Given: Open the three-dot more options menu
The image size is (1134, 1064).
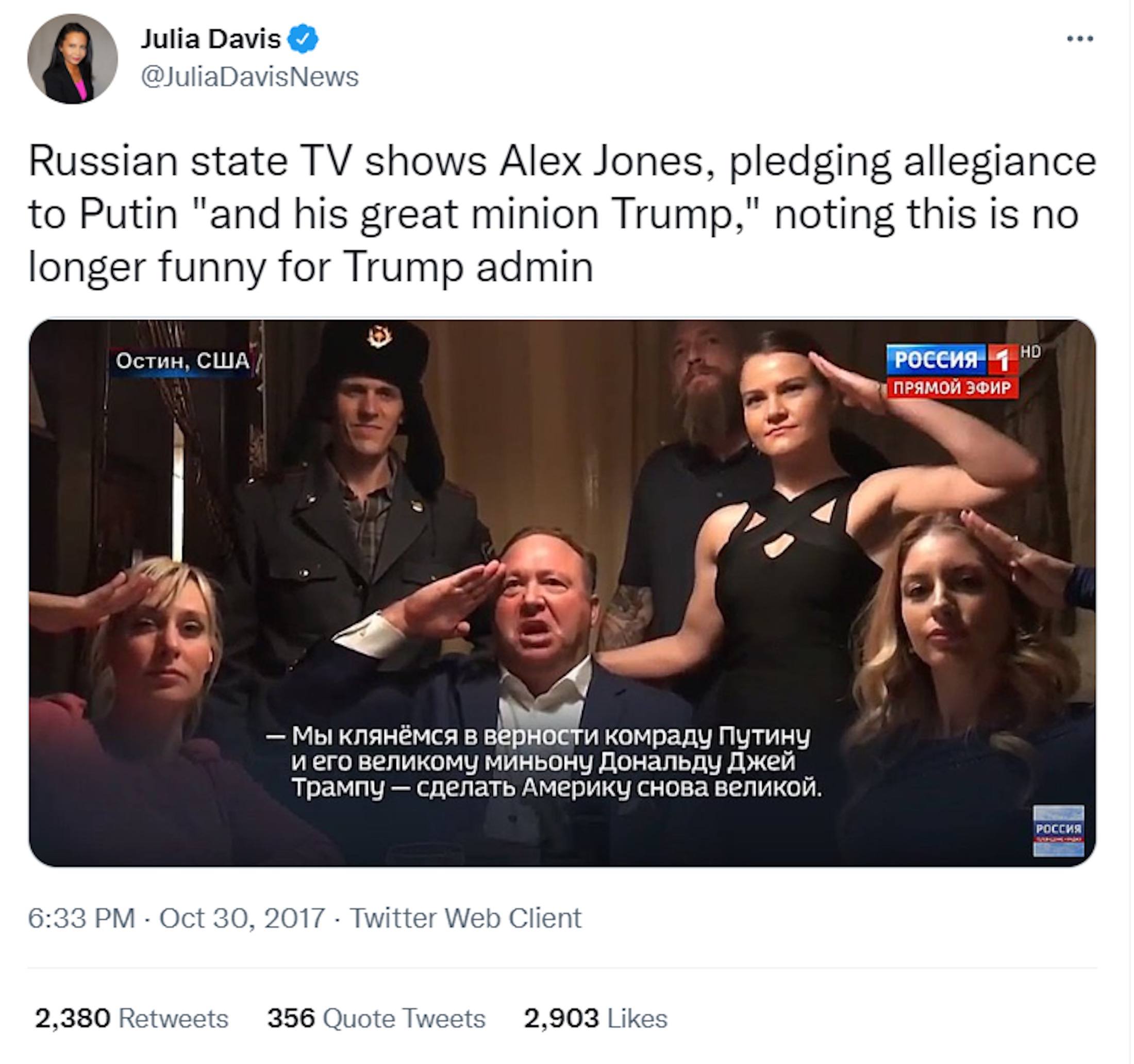Looking at the screenshot, I should [x=1080, y=39].
